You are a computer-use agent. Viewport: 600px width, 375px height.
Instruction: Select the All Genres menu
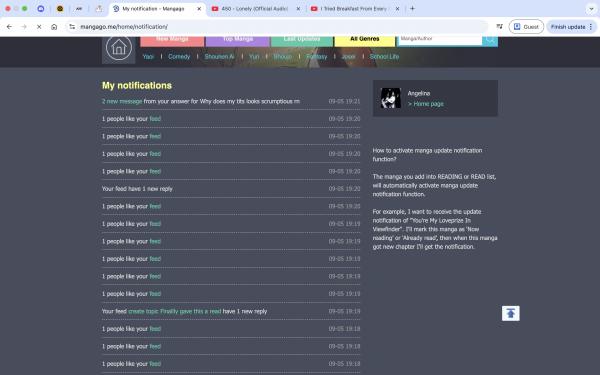tap(365, 40)
